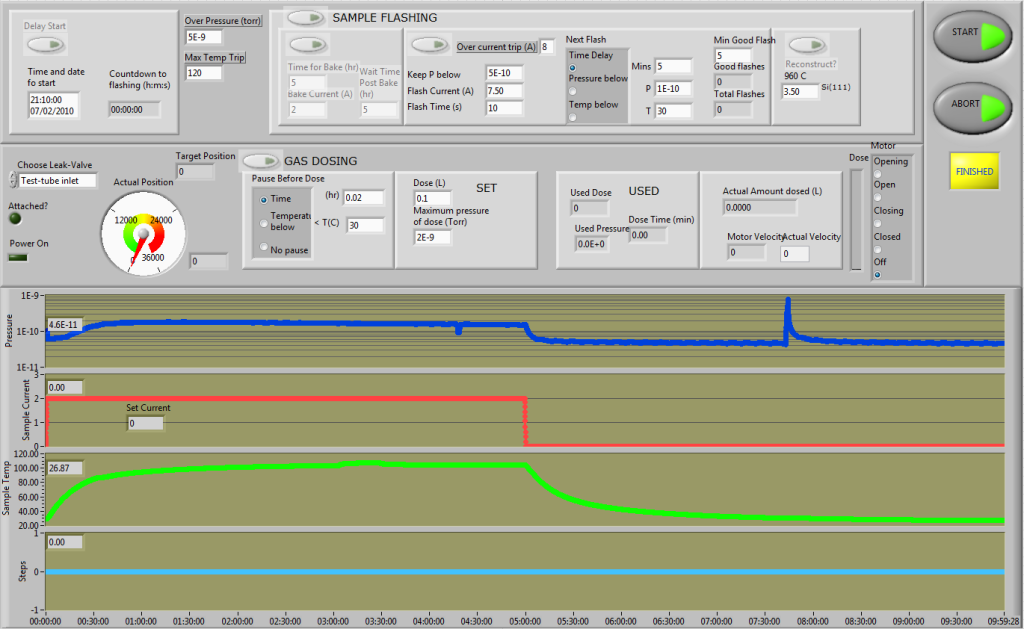1024x629 pixels.
Task: Click the ABORT button
Action: pos(972,107)
